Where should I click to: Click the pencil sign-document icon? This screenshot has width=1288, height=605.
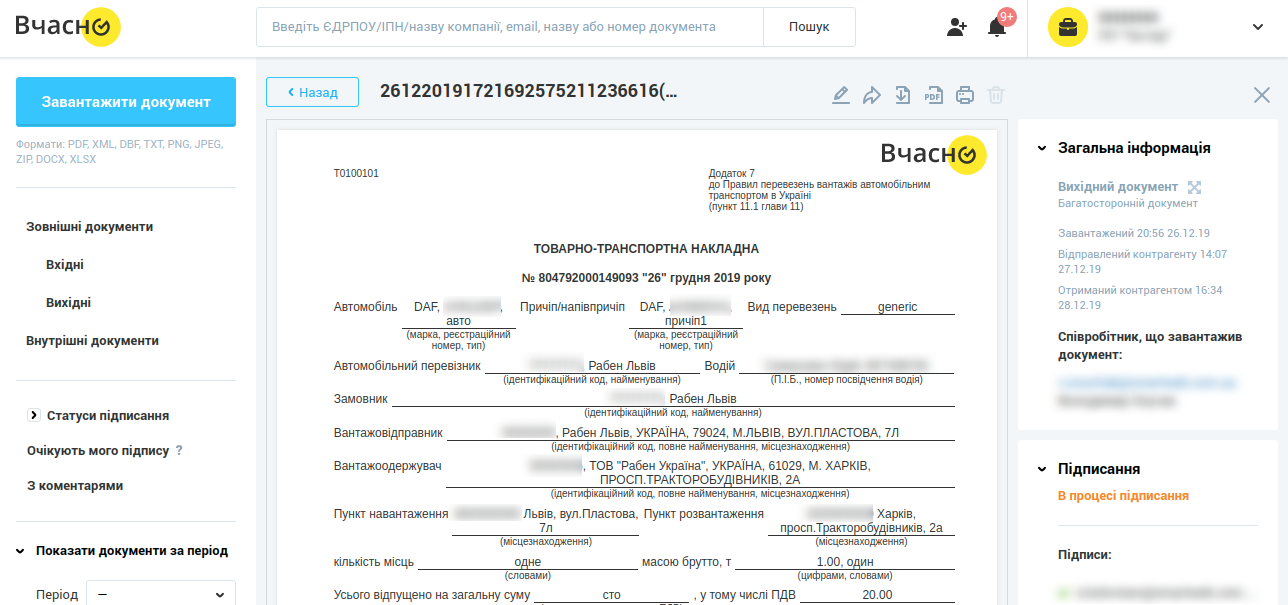(x=841, y=95)
